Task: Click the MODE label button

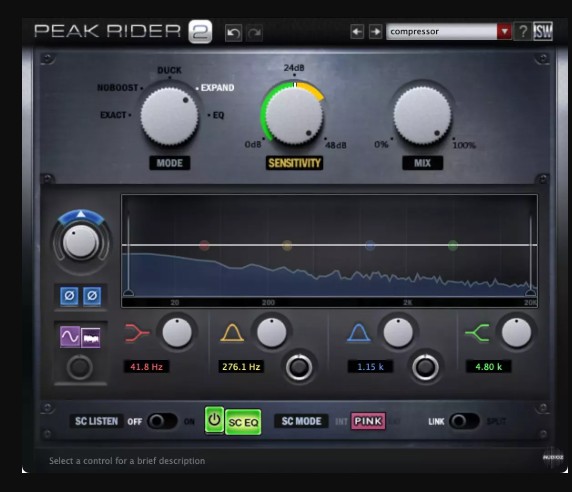Action: point(170,163)
